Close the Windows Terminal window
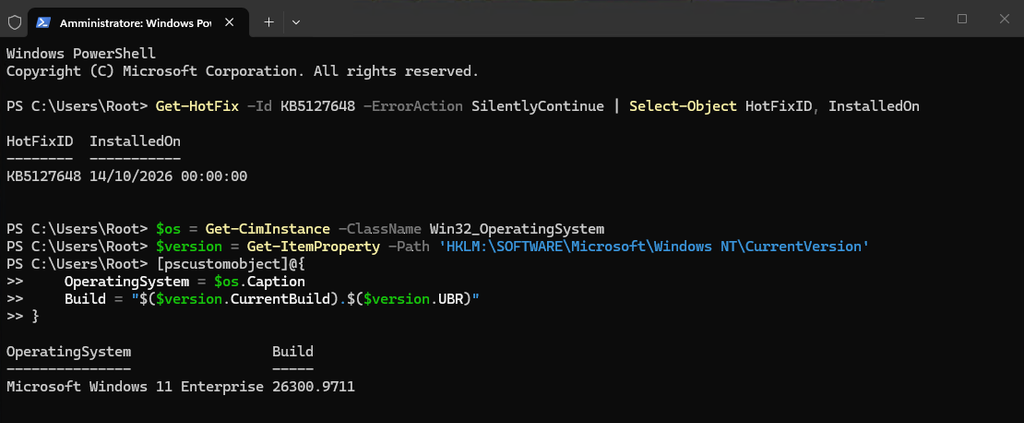The height and width of the screenshot is (423, 1024). pos(1004,19)
